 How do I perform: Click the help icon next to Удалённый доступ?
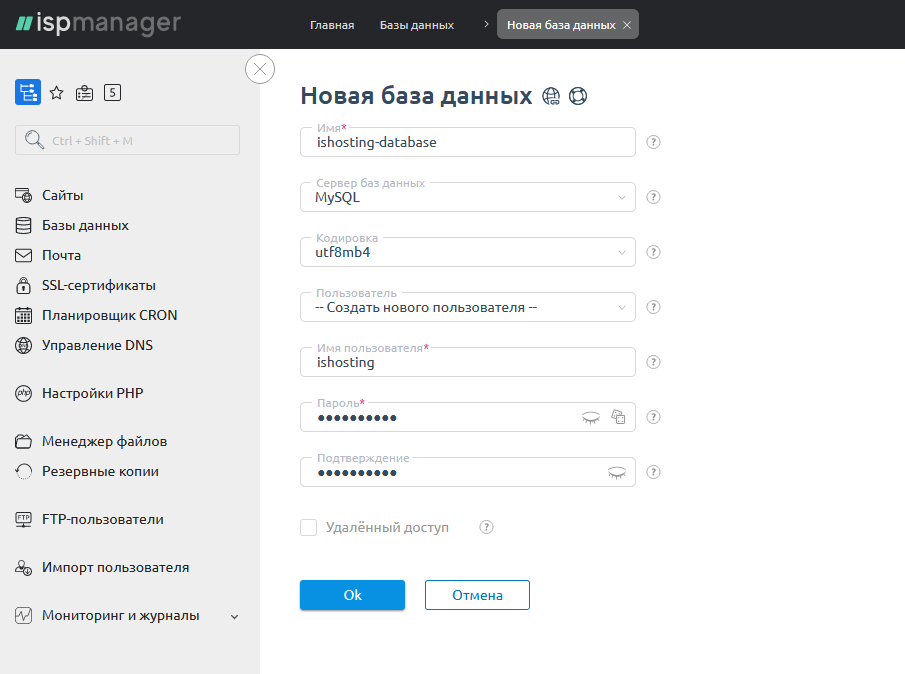coord(487,527)
